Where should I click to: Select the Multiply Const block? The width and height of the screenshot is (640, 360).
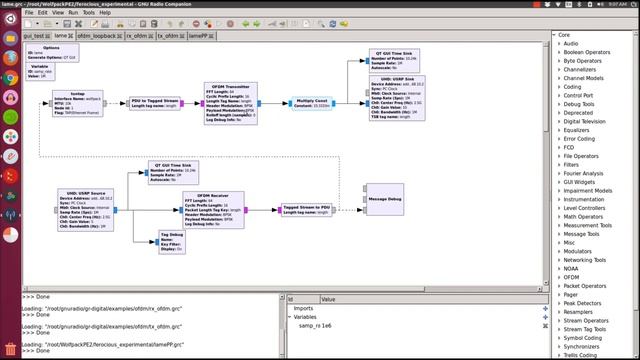312,103
